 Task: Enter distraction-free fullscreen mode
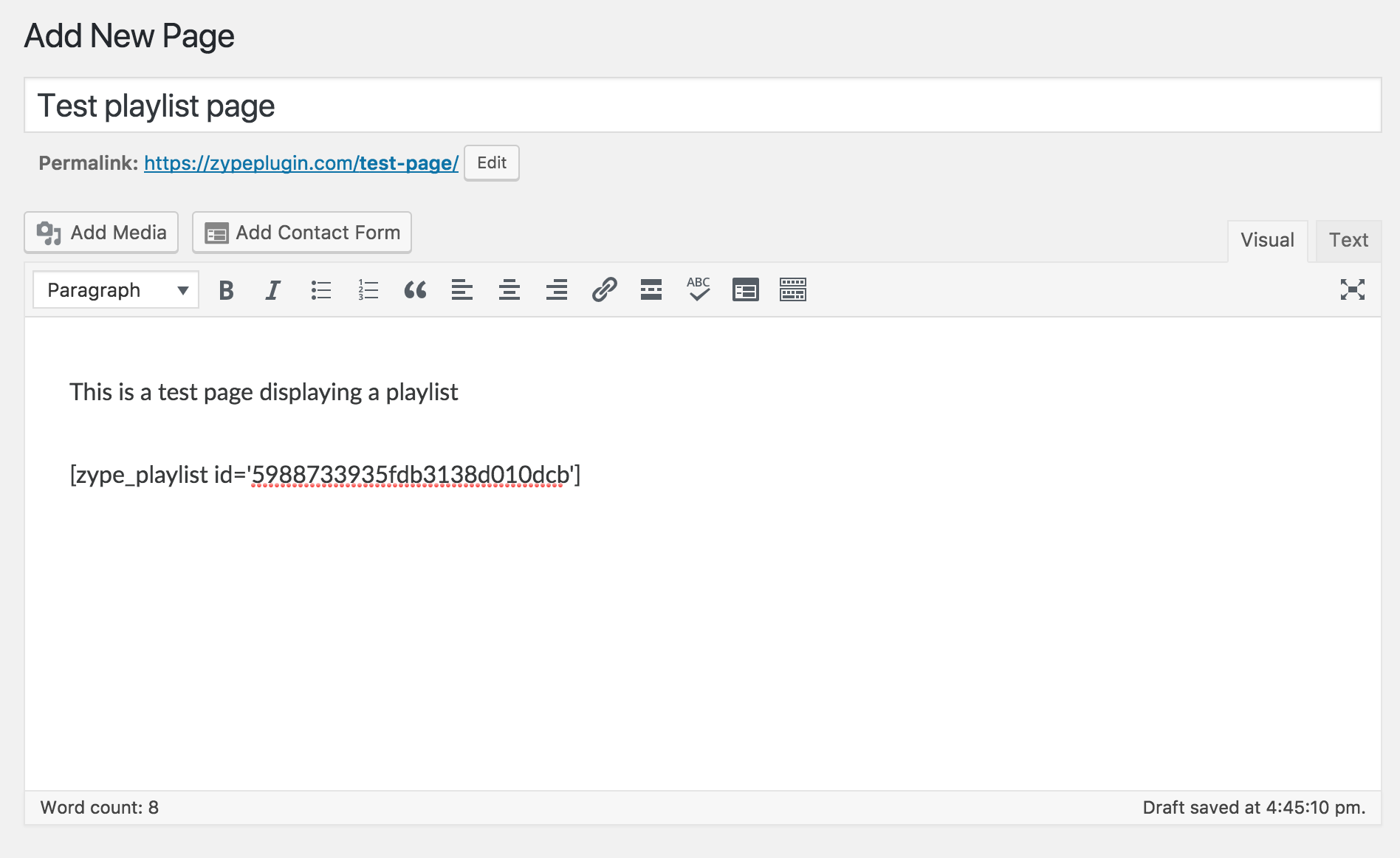coord(1353,290)
